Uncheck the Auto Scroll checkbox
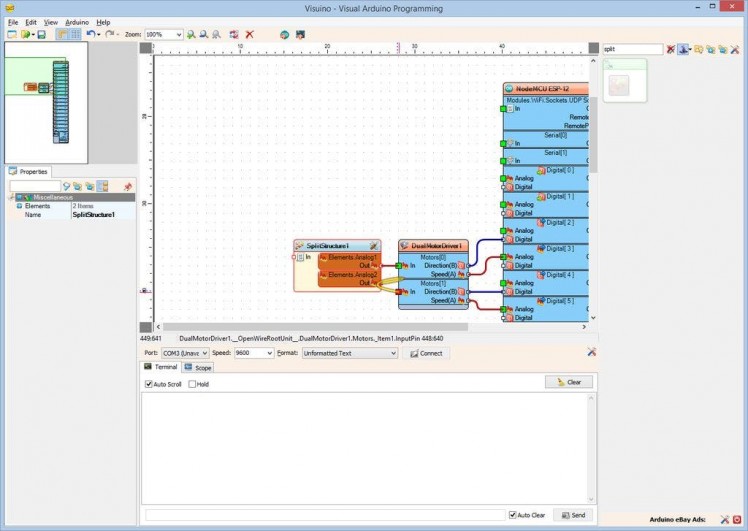748x531 pixels. point(149,384)
